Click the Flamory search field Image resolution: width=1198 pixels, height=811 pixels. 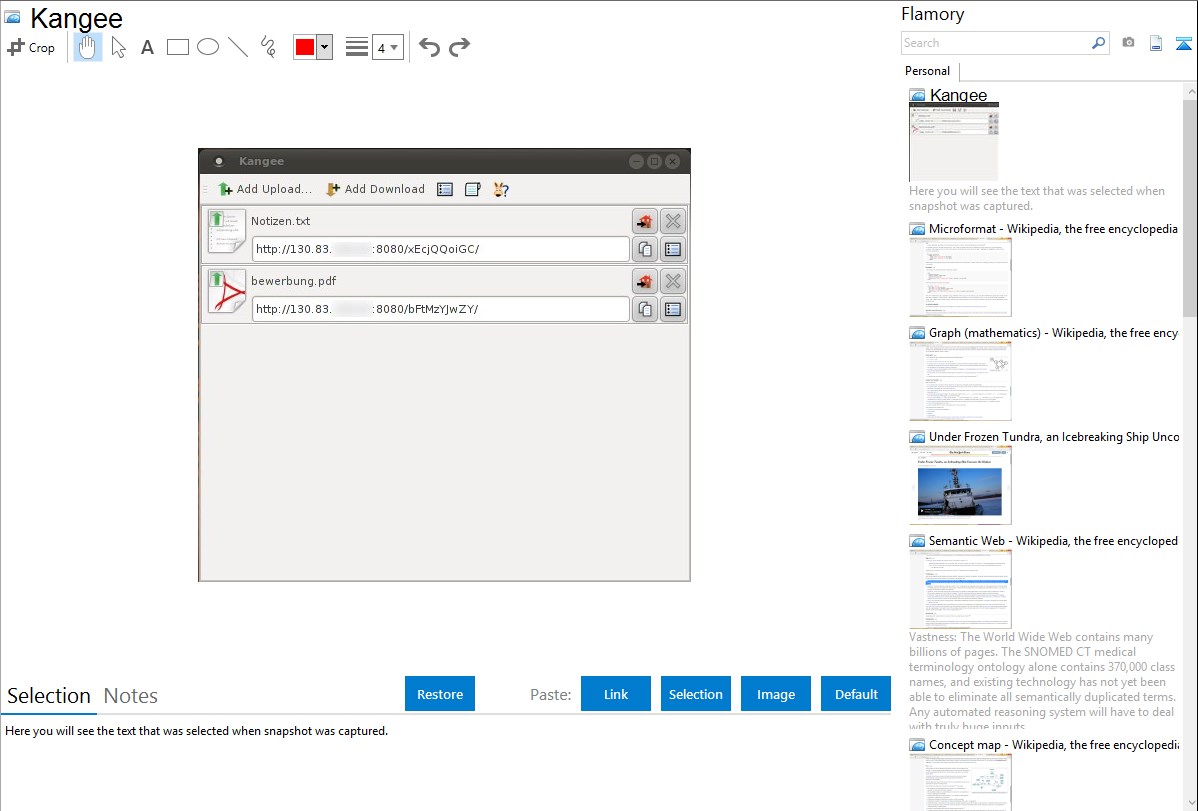click(x=996, y=43)
